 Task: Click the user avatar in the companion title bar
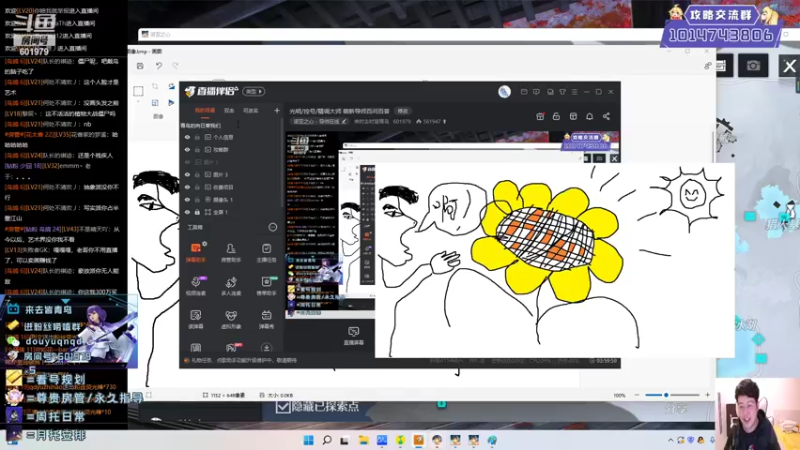tap(504, 92)
